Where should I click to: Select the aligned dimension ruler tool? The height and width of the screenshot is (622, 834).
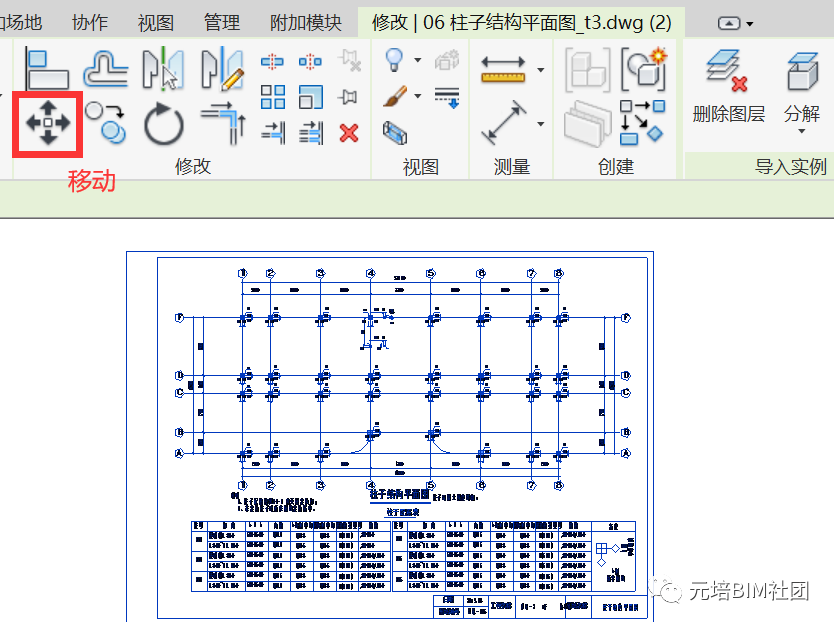click(x=504, y=69)
